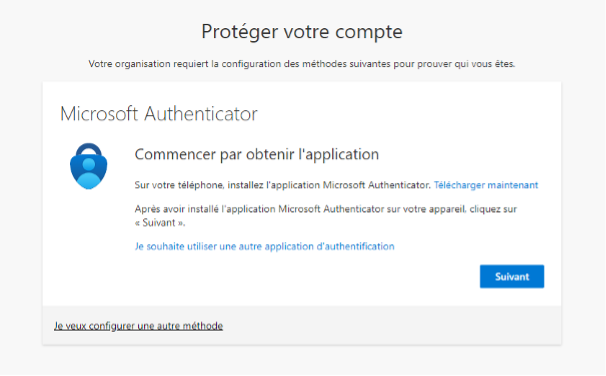Click the Votre organisation requiert subtitle text

pyautogui.click(x=302, y=64)
